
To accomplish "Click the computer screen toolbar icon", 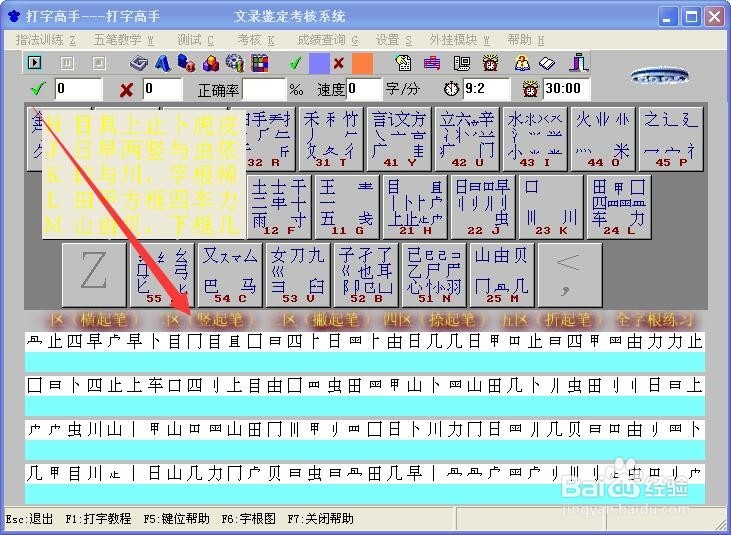I will click(x=462, y=63).
